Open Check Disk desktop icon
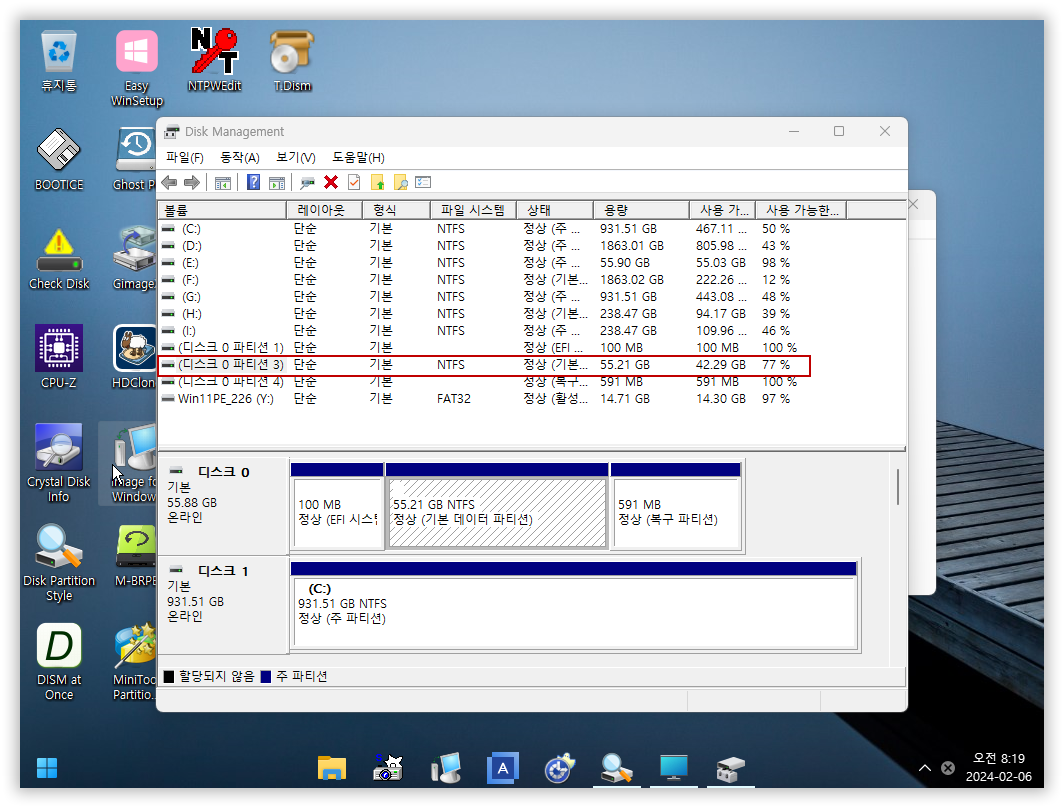This screenshot has width=1064, height=808. 59,259
